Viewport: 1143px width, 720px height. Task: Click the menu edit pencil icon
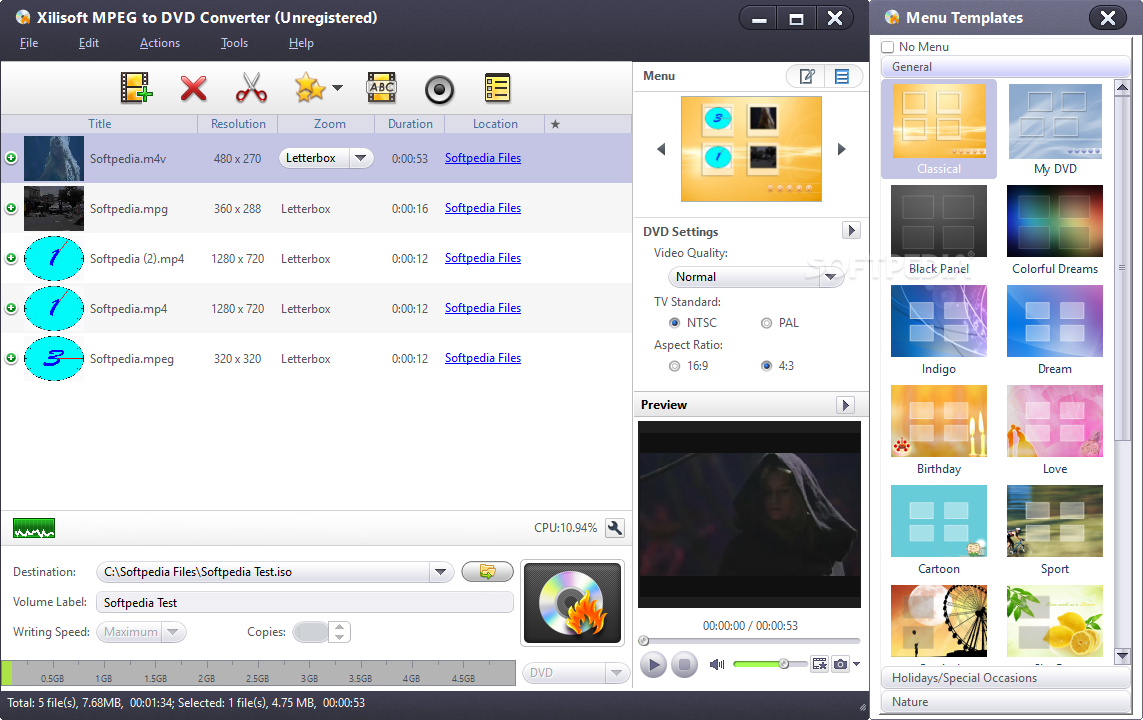pos(806,76)
